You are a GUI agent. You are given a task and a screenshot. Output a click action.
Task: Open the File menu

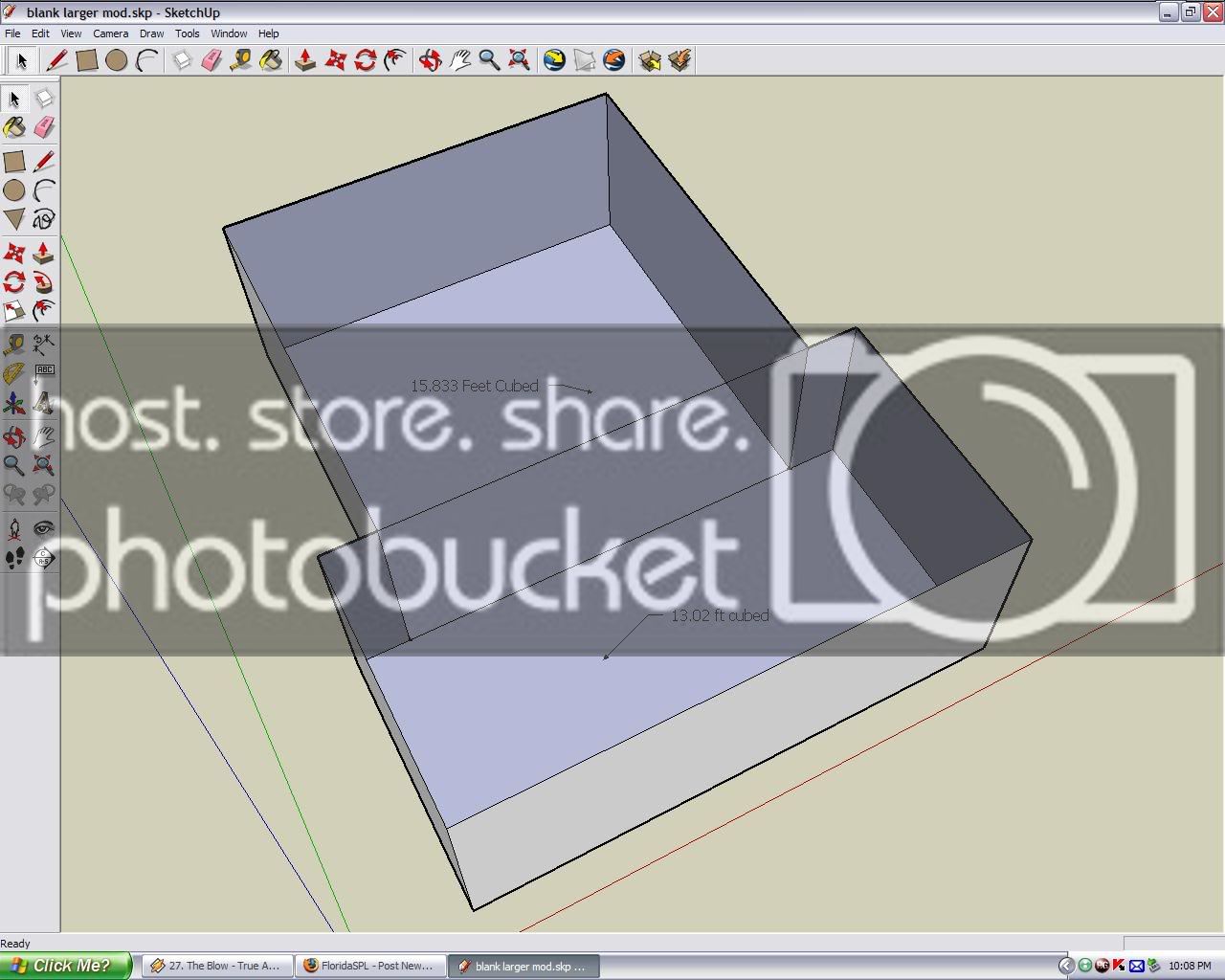pyautogui.click(x=12, y=33)
